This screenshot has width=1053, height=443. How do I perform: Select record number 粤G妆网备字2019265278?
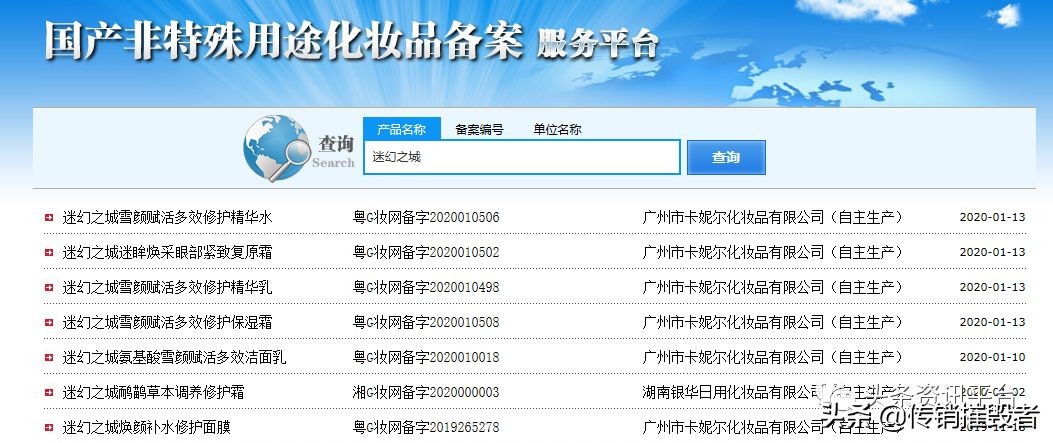pos(426,427)
